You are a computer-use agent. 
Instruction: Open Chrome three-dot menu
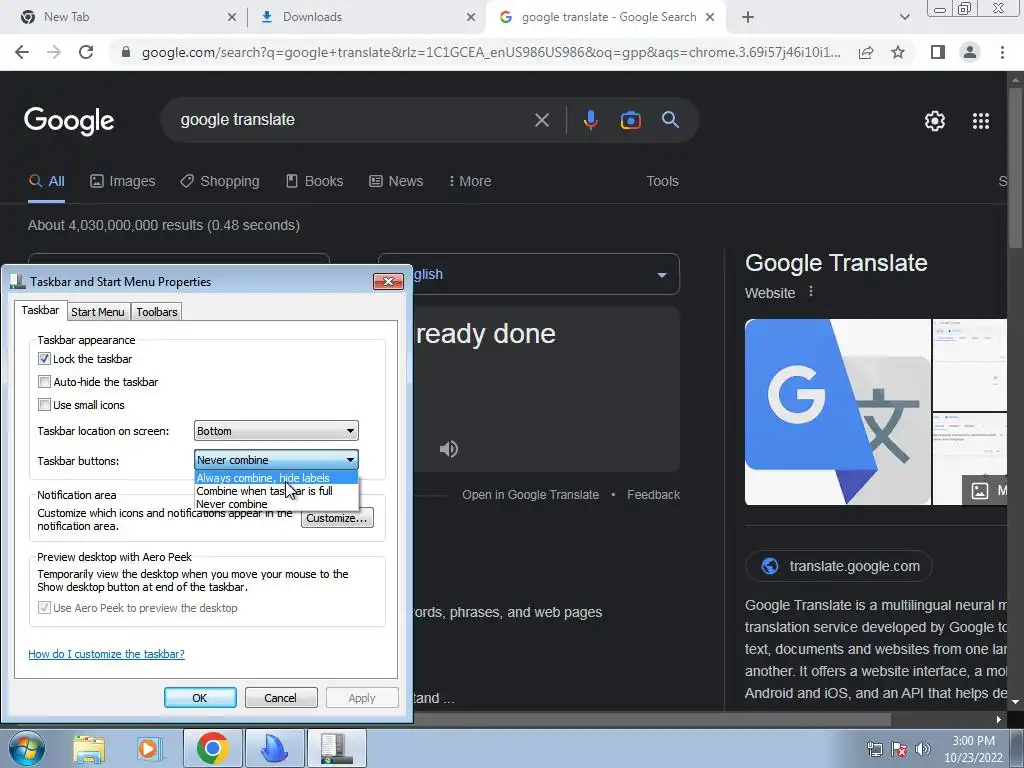(x=1002, y=52)
